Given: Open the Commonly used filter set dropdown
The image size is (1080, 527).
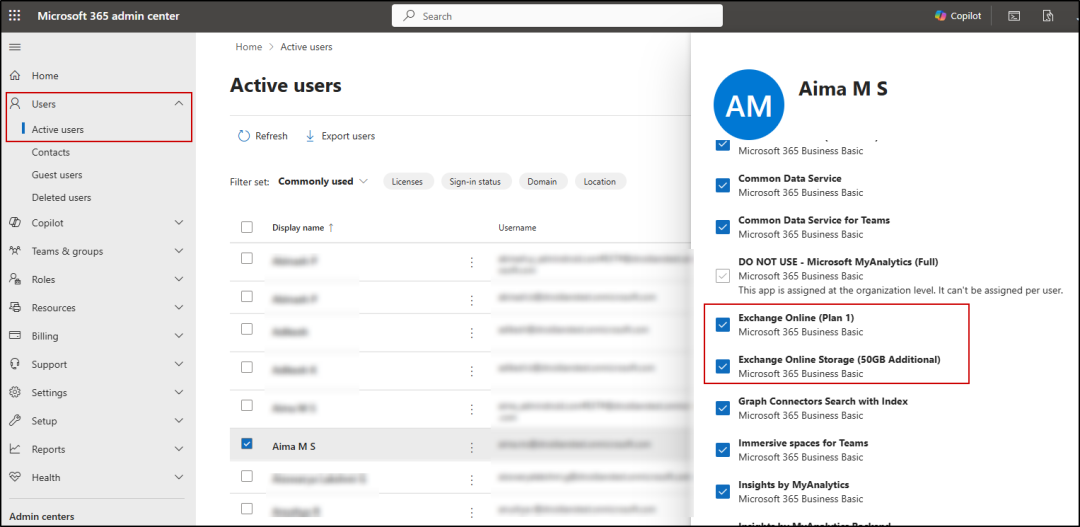Looking at the screenshot, I should point(323,181).
